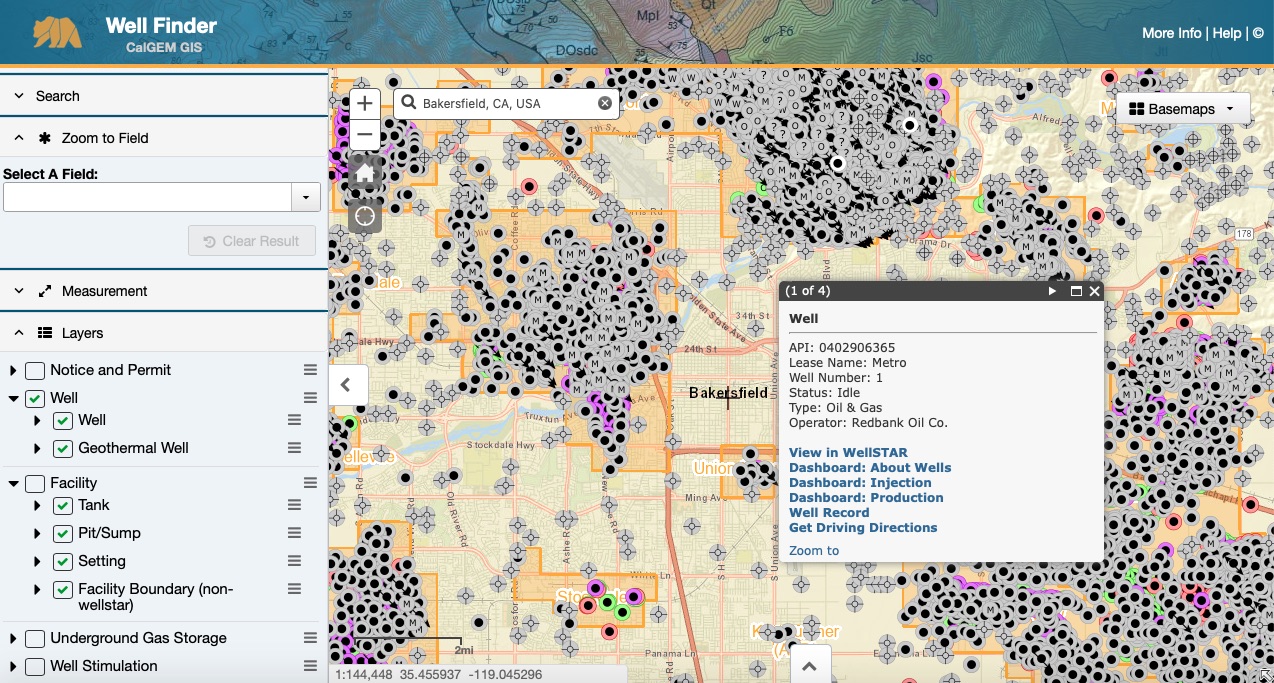
Task: Open options menu for Well sublayer
Action: coord(294,420)
